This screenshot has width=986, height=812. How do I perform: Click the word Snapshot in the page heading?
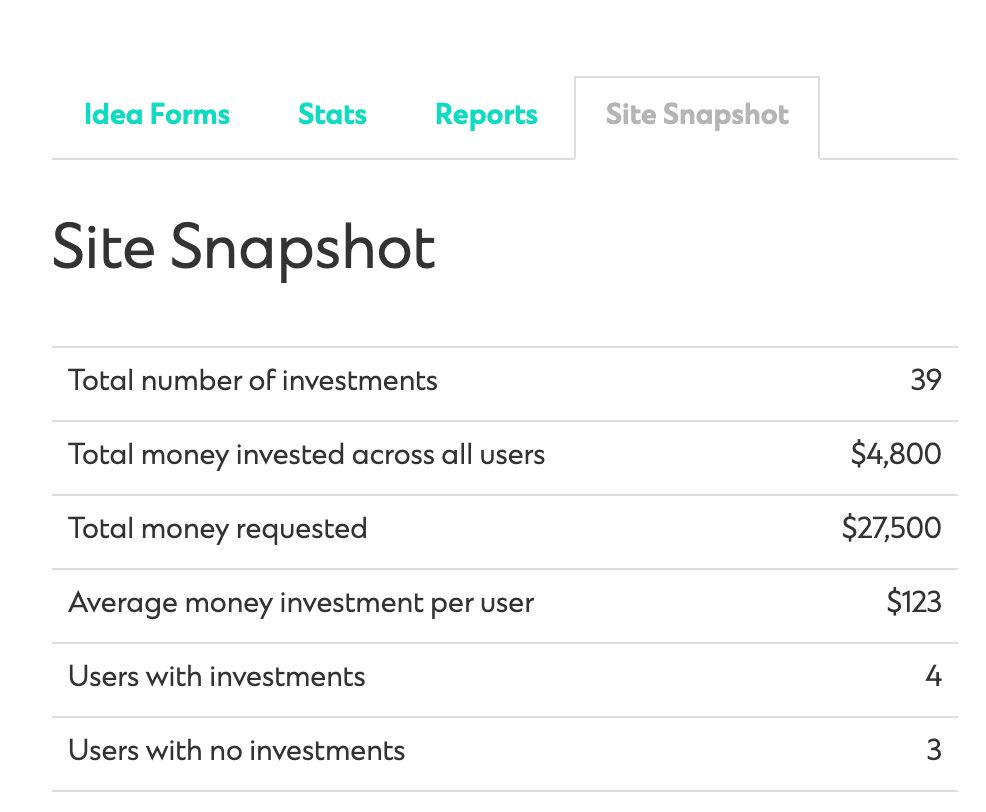click(x=302, y=250)
